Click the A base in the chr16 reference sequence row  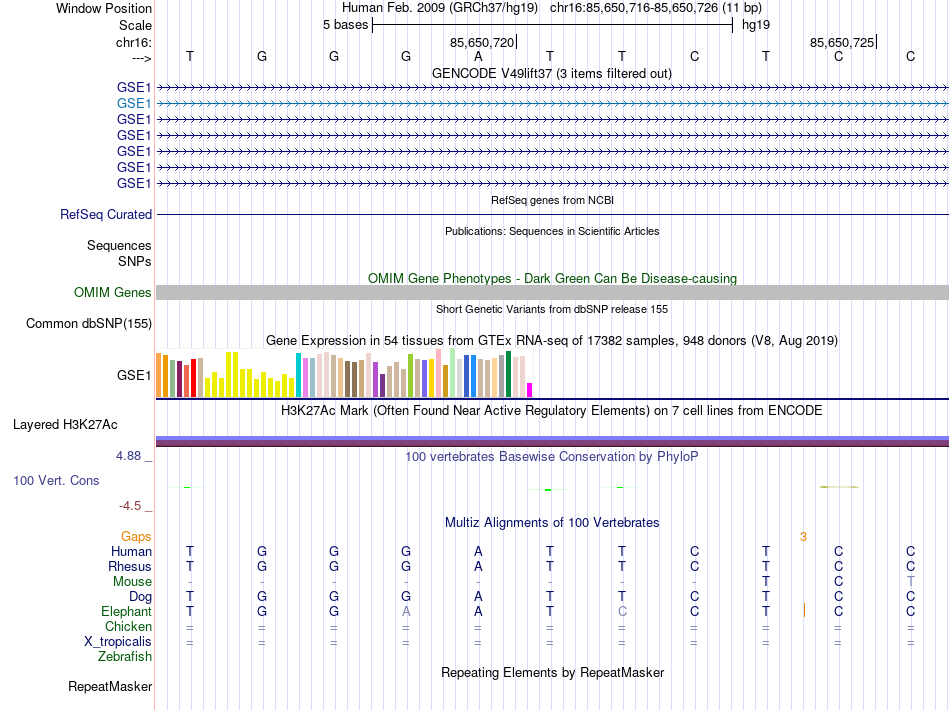[x=478, y=56]
